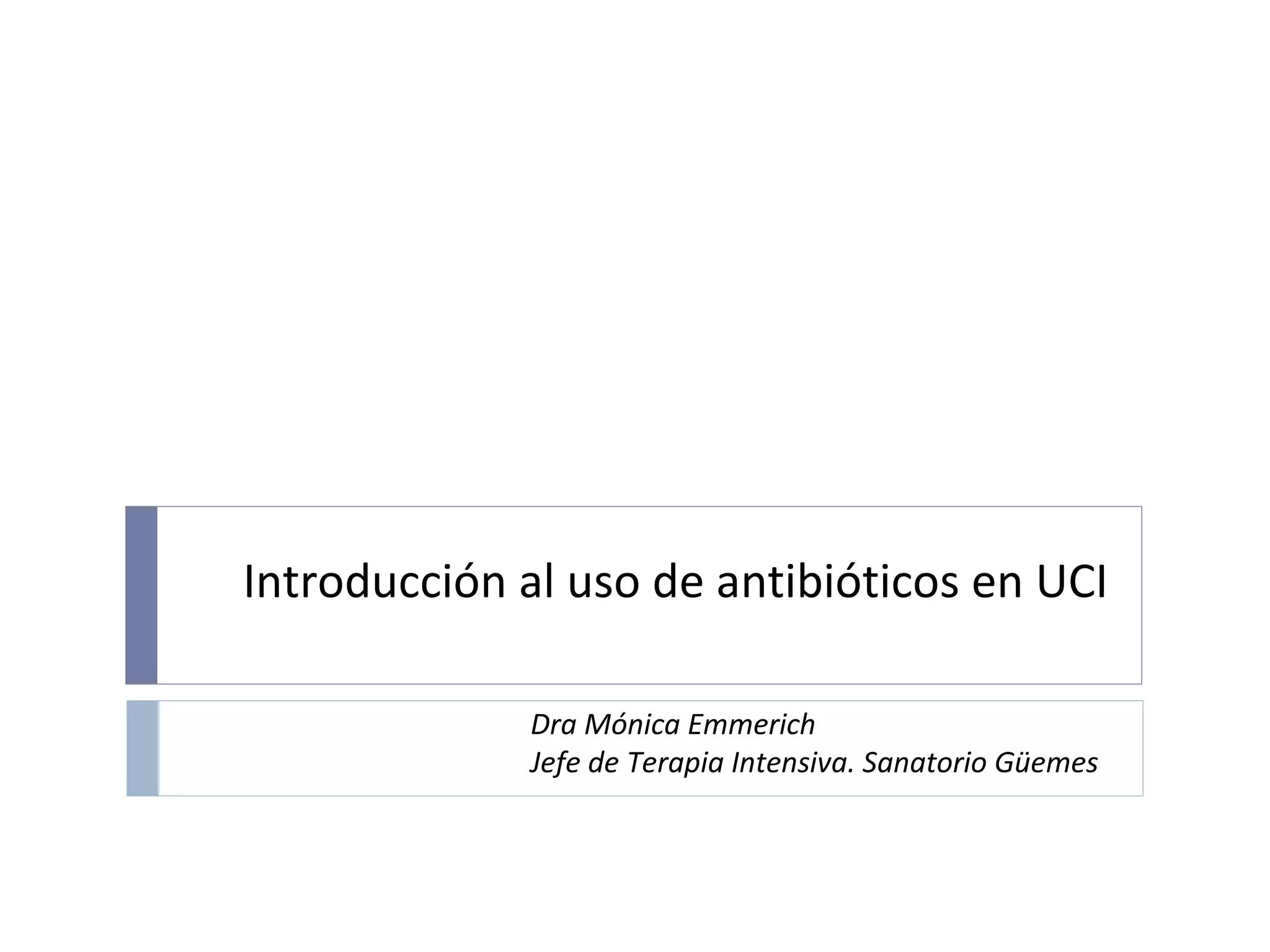
Task: Click the word 'Mónica' in the author line
Action: [x=632, y=725]
